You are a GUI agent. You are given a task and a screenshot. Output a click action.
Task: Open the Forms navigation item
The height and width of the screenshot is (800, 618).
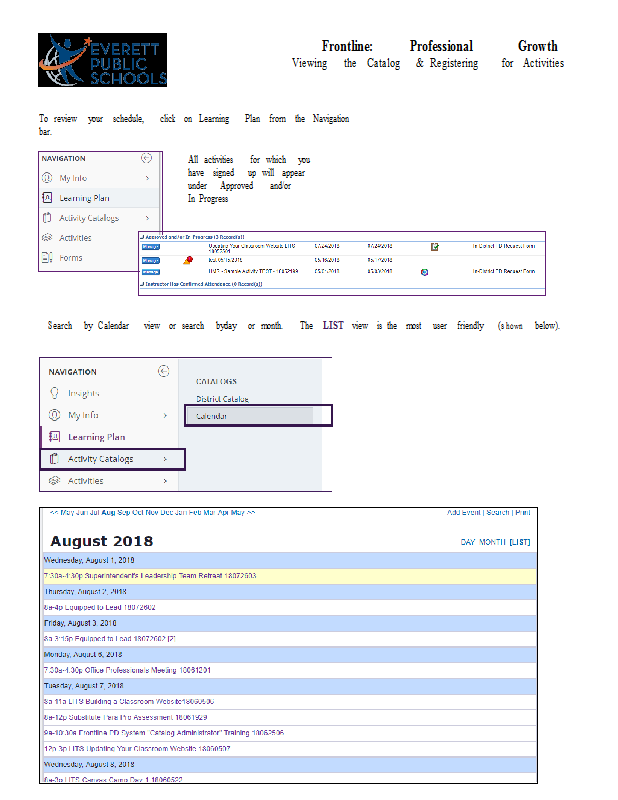pos(70,258)
